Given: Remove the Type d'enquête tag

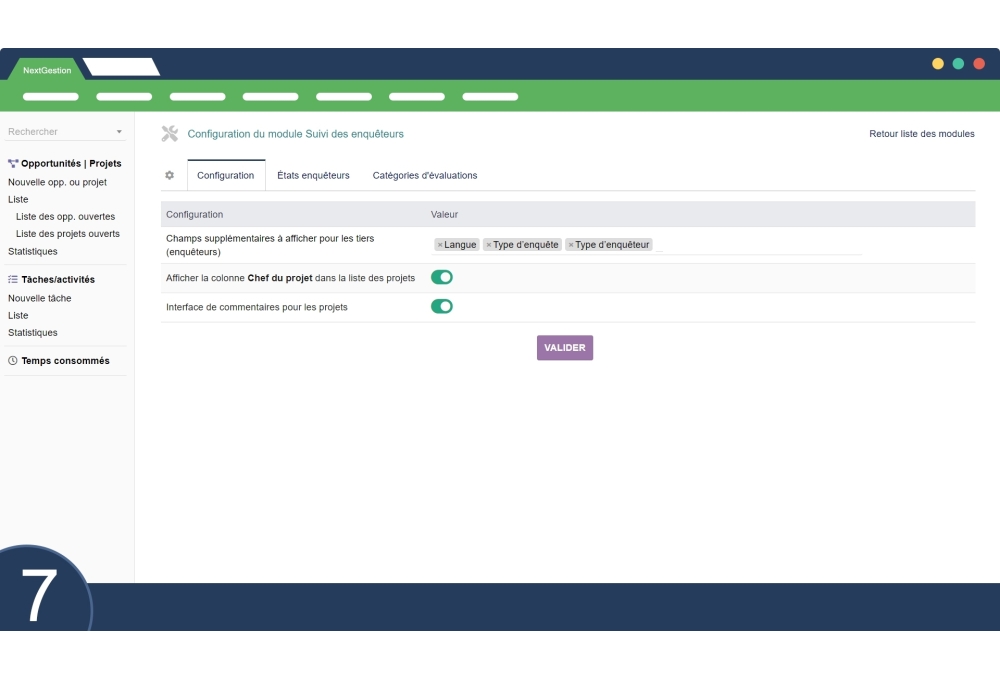Looking at the screenshot, I should pos(489,245).
